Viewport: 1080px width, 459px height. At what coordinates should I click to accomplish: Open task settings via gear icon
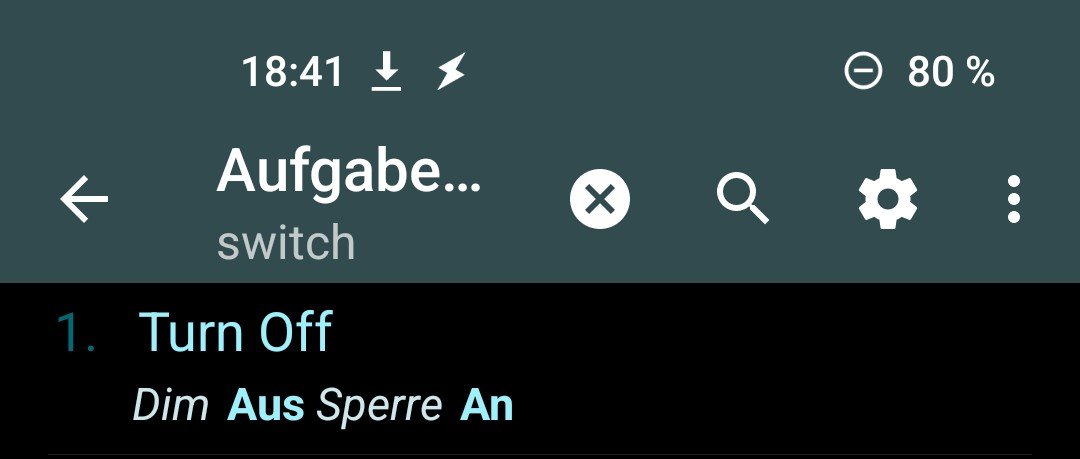[887, 198]
